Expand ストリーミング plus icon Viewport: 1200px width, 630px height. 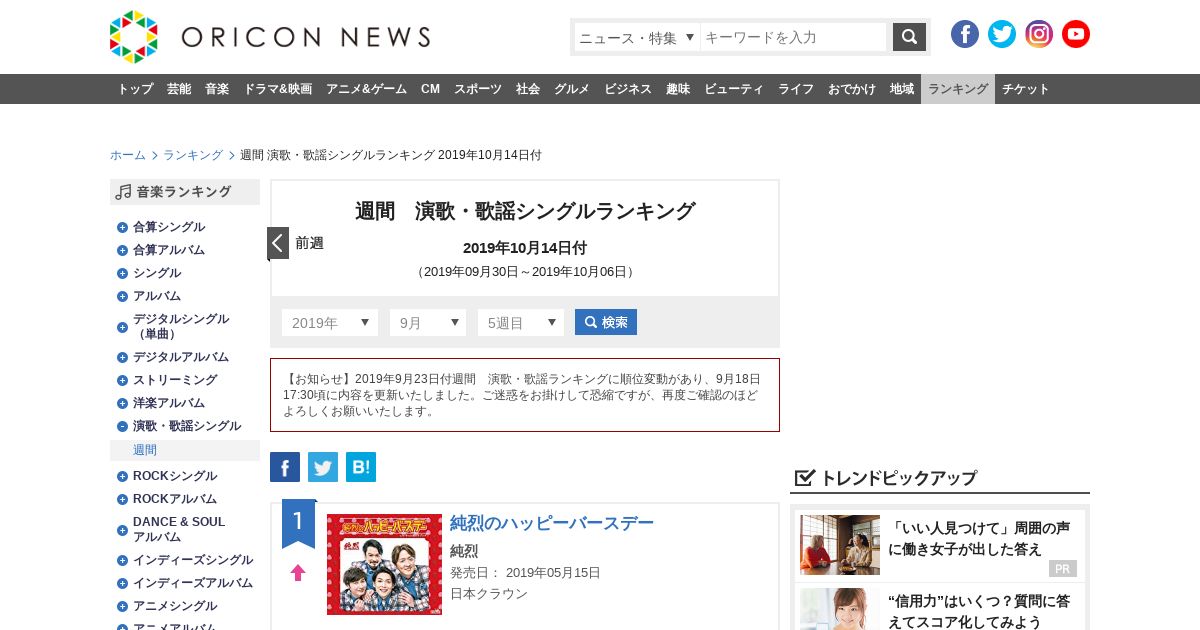coord(122,380)
